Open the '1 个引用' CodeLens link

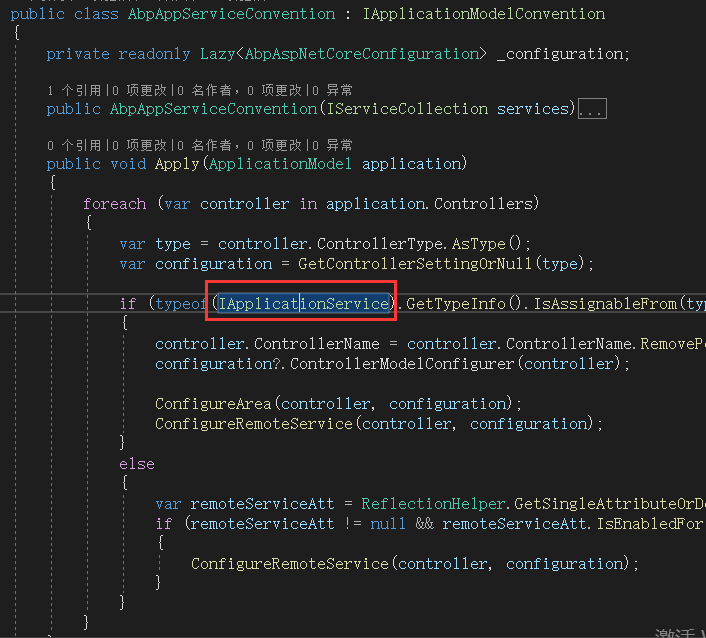pyautogui.click(x=74, y=90)
